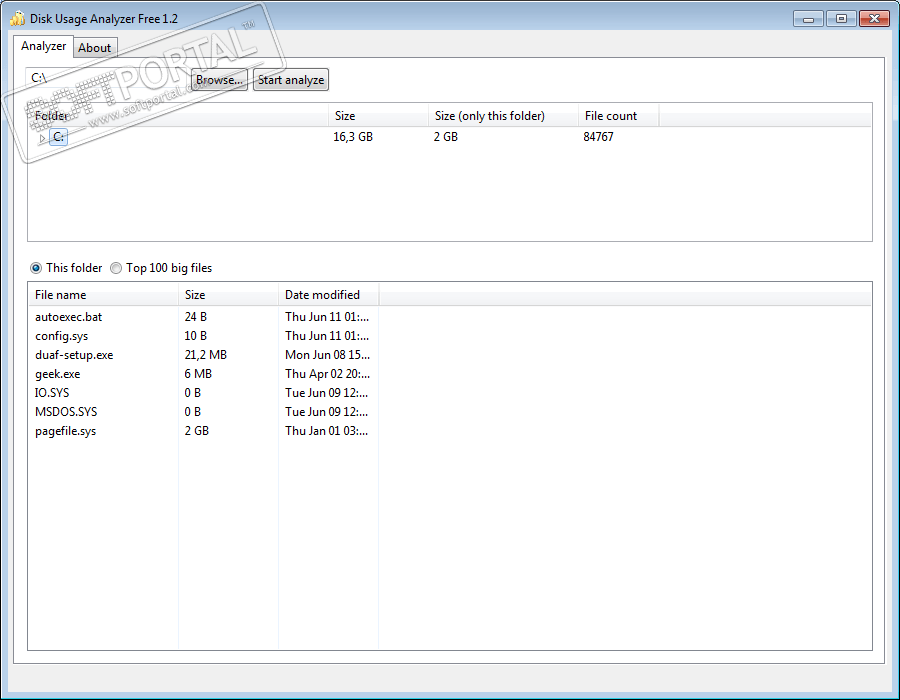This screenshot has height=700, width=900.
Task: Sort folders by the Size column header
Action: point(378,116)
